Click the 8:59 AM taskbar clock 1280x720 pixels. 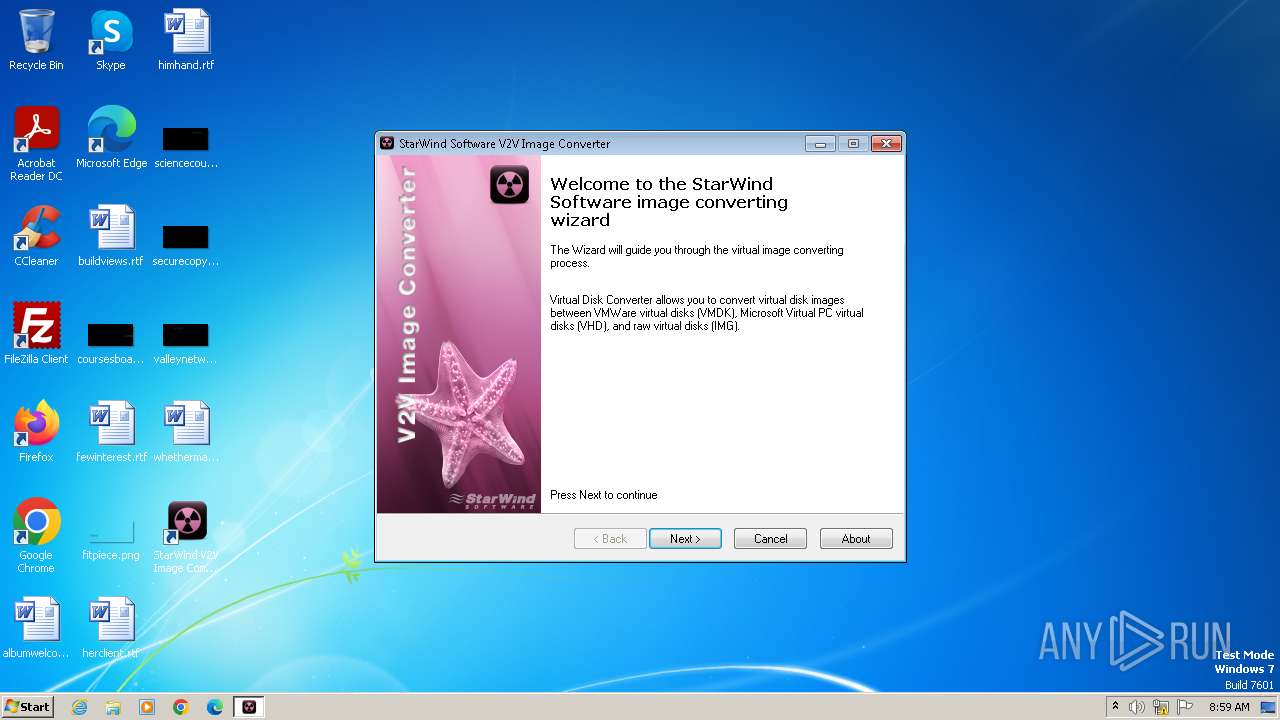pyautogui.click(x=1229, y=707)
